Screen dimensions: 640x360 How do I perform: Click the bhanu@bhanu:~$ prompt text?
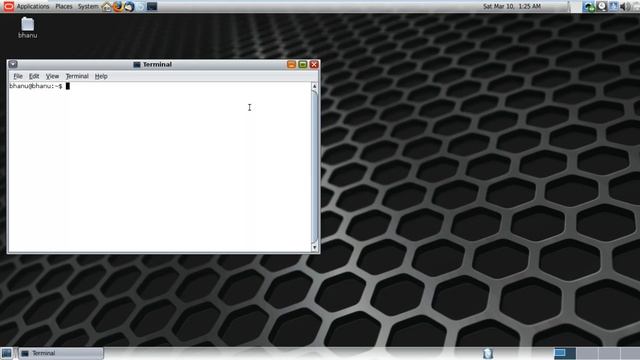pyautogui.click(x=36, y=86)
